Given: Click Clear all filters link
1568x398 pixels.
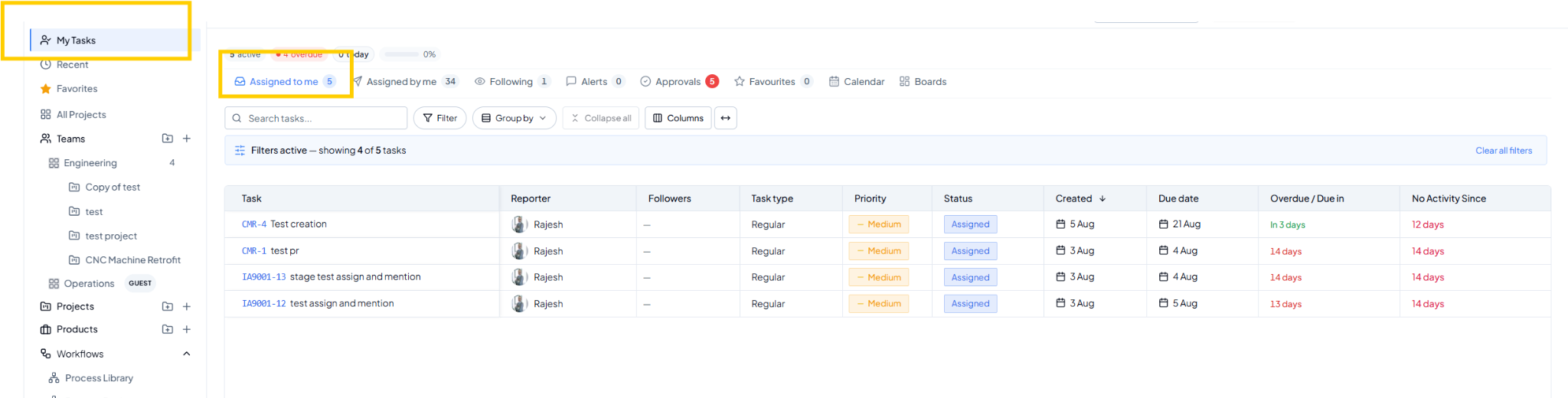Looking at the screenshot, I should coord(1504,151).
